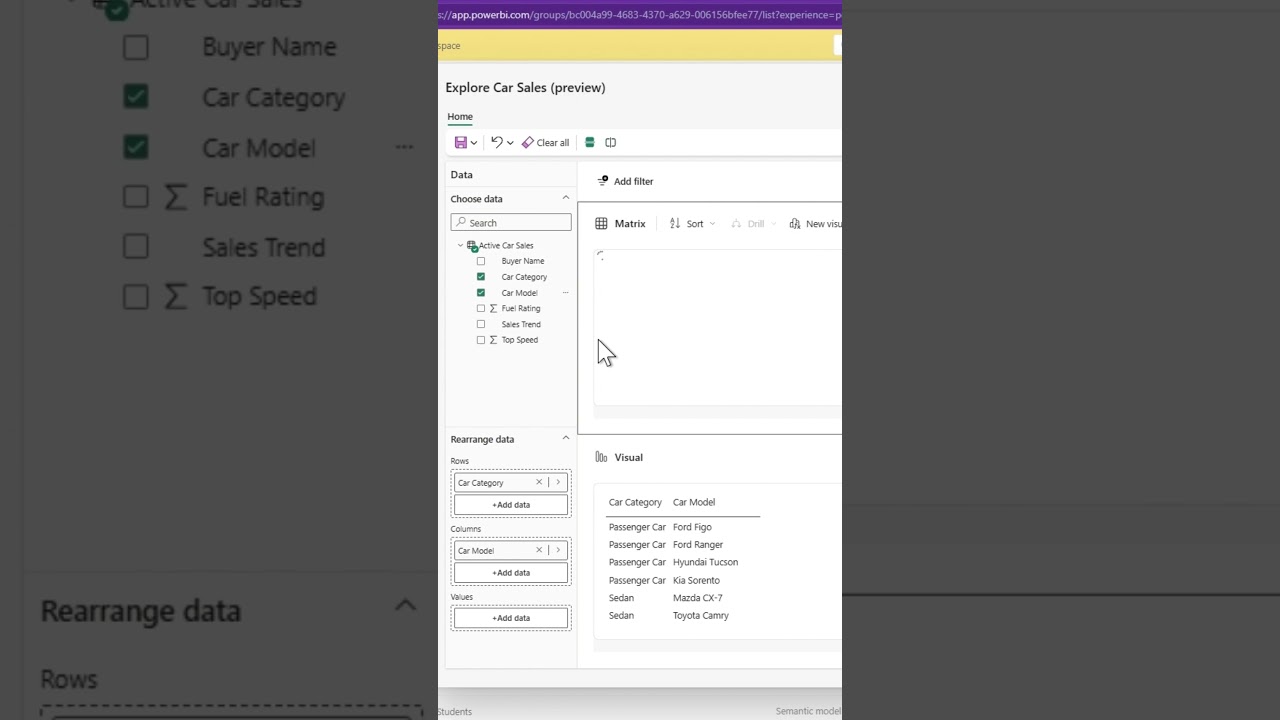Image resolution: width=1280 pixels, height=720 pixels.
Task: Click the sigma icon next to Top Speed
Action: coord(493,340)
